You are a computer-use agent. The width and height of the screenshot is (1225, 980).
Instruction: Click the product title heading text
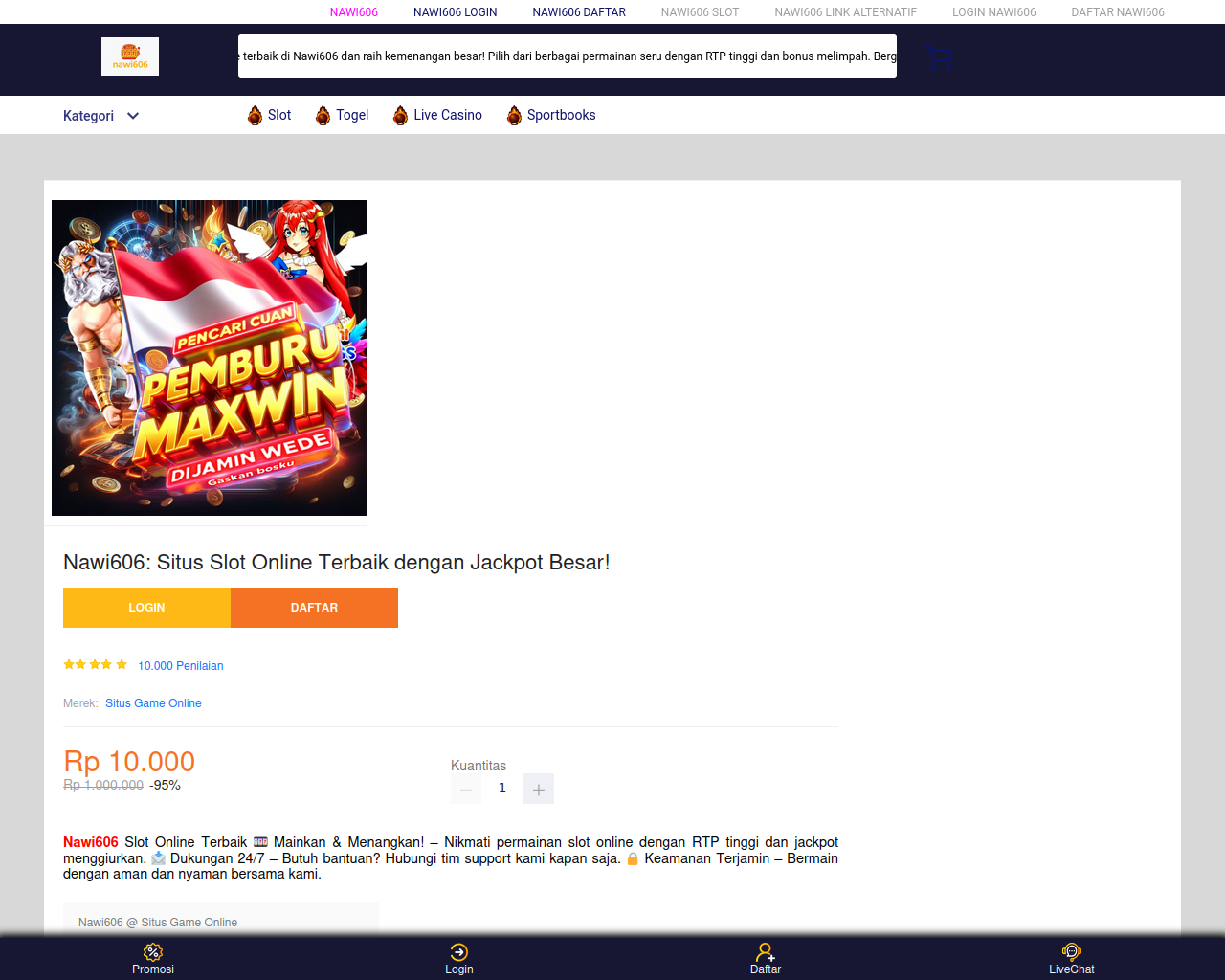click(337, 563)
